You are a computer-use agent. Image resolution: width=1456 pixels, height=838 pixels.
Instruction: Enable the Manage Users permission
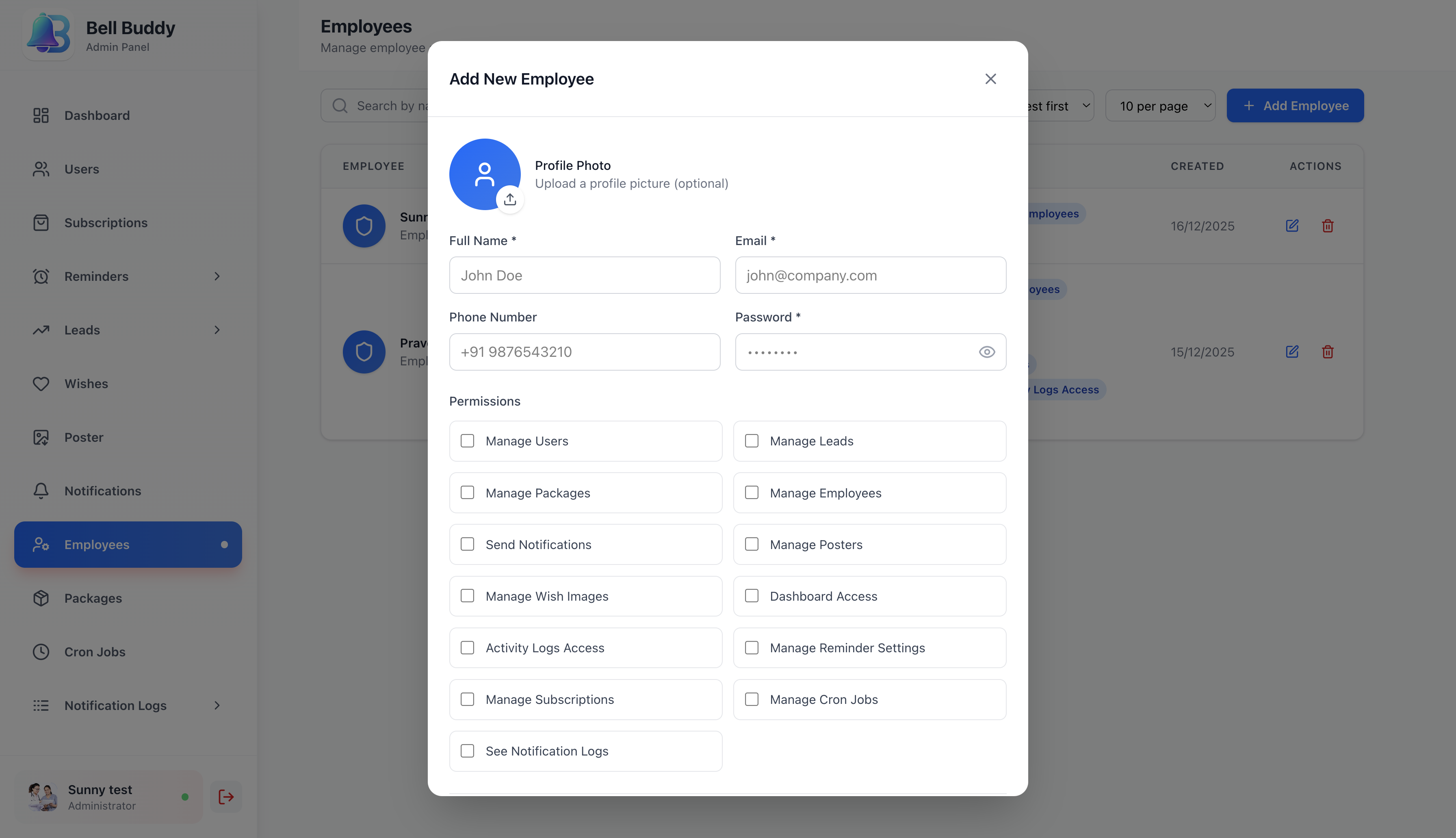click(x=467, y=440)
